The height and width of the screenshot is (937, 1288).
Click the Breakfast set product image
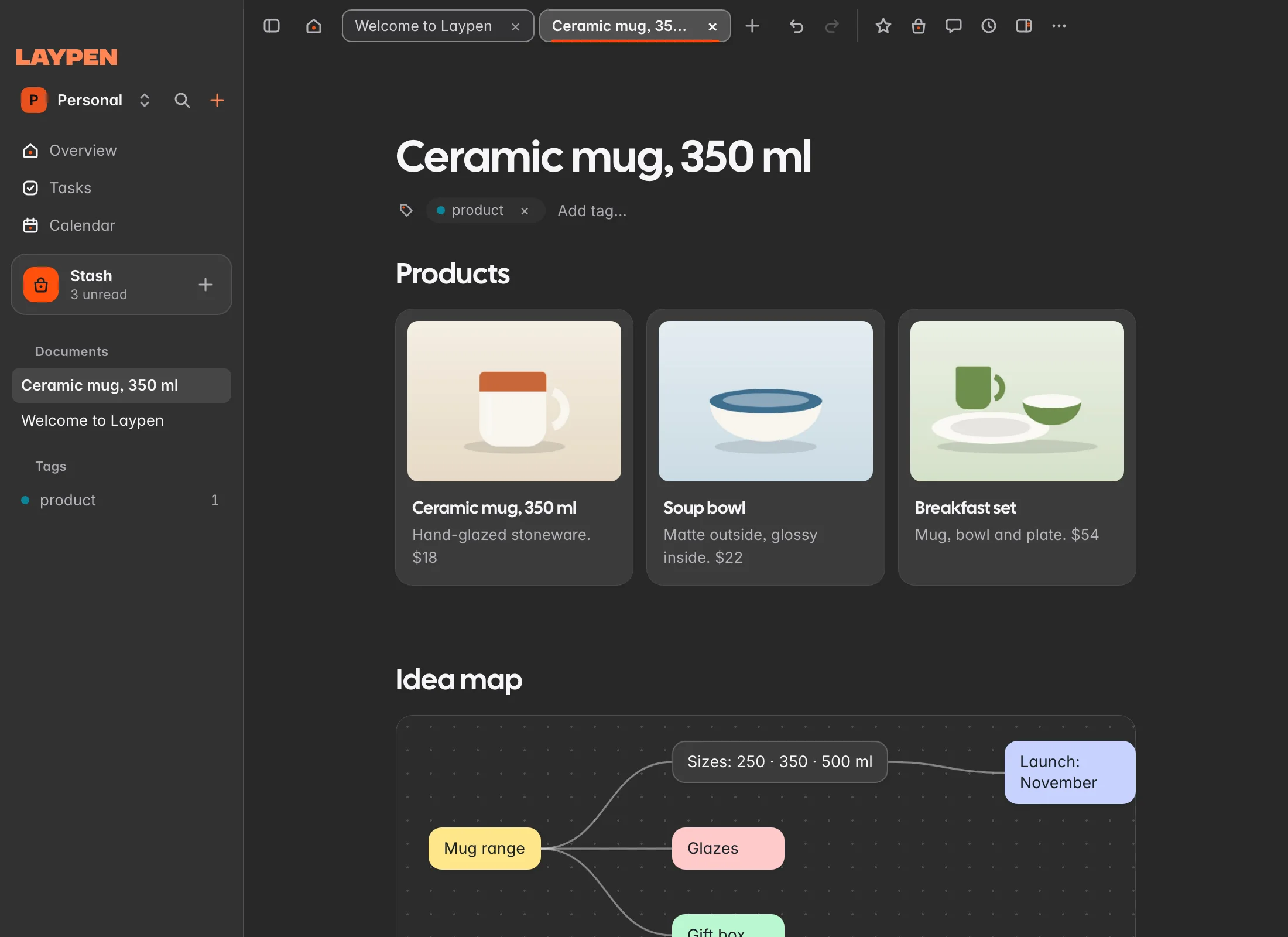pos(1017,401)
